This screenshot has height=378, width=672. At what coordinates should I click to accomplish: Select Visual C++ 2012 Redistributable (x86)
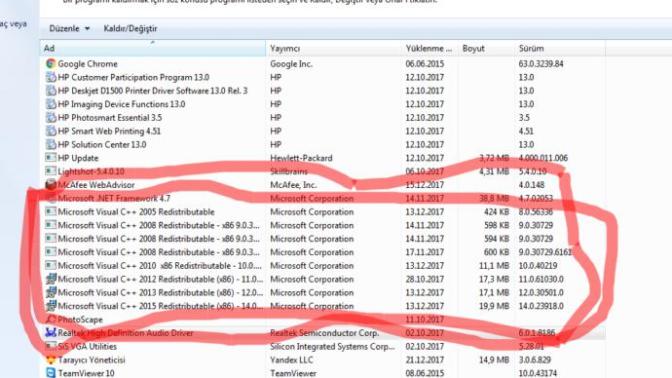(x=160, y=279)
